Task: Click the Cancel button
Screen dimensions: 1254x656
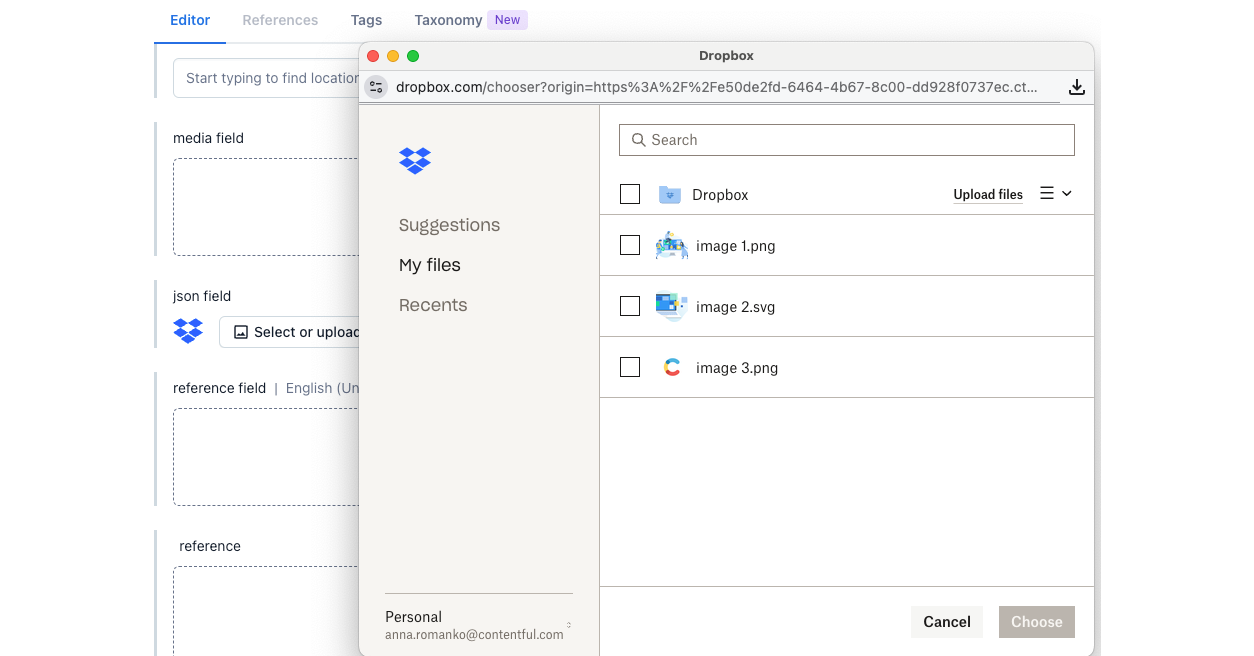Action: (947, 622)
